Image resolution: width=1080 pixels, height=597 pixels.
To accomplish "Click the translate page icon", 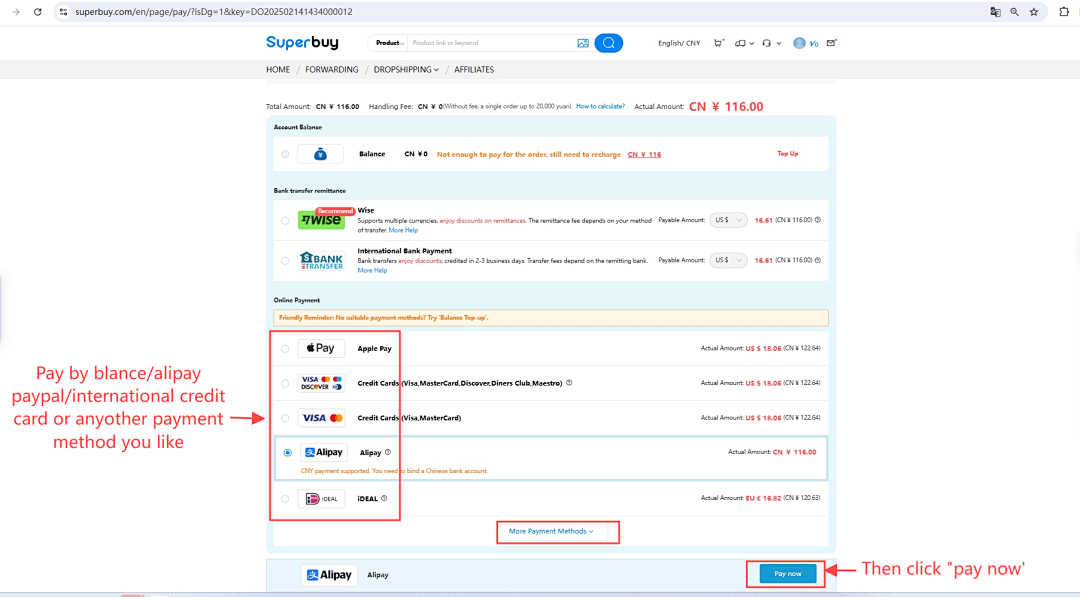I will [x=995, y=12].
